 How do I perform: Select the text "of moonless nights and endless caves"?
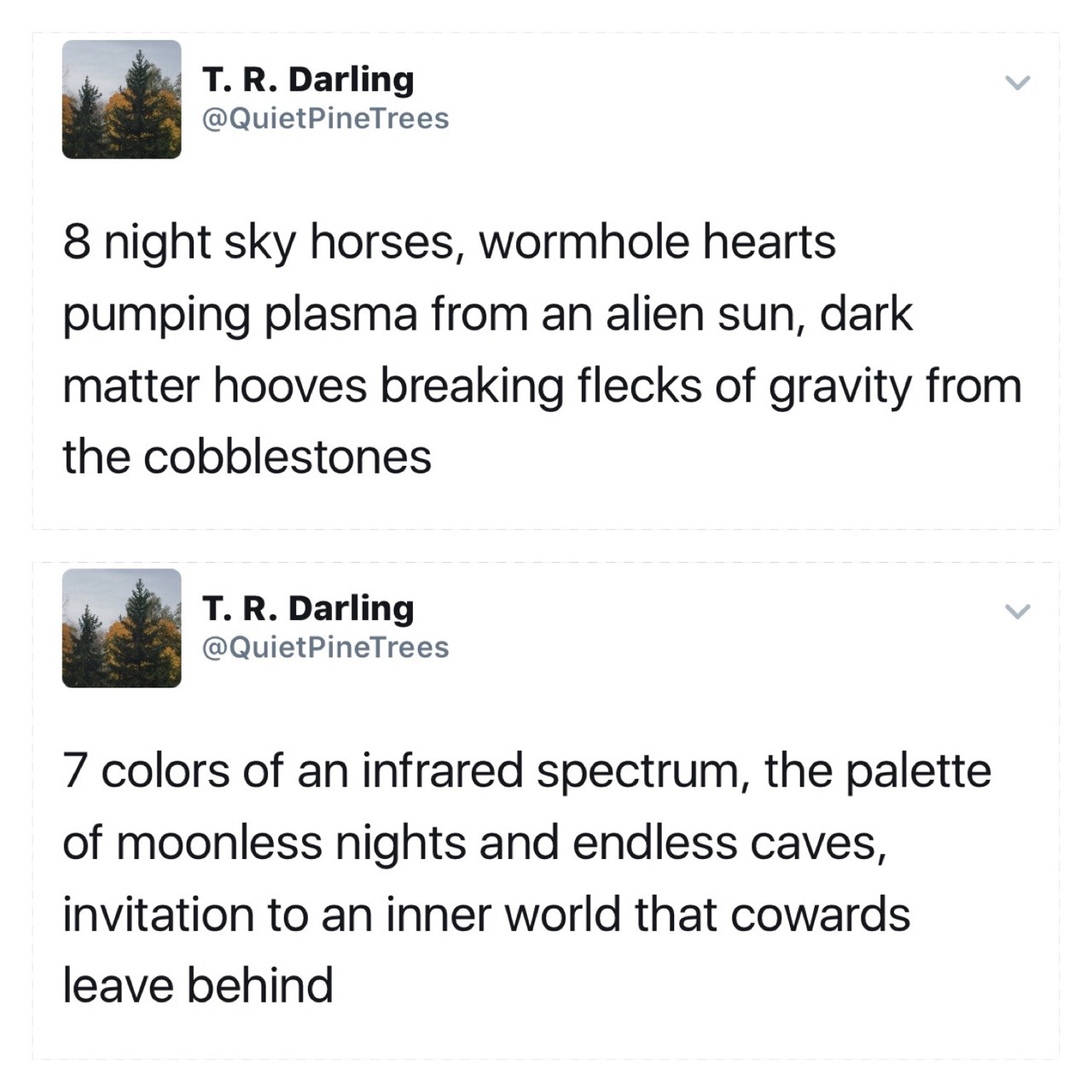471,843
